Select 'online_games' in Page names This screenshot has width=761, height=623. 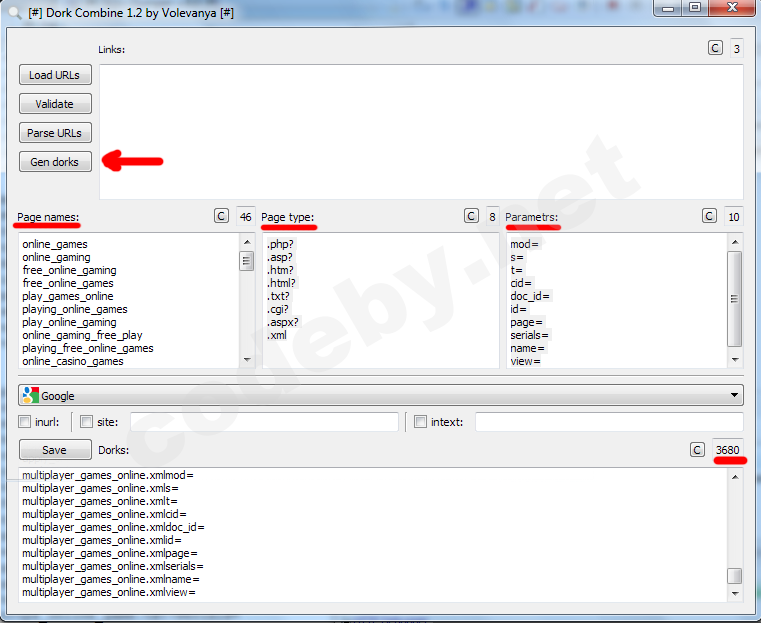(55, 244)
